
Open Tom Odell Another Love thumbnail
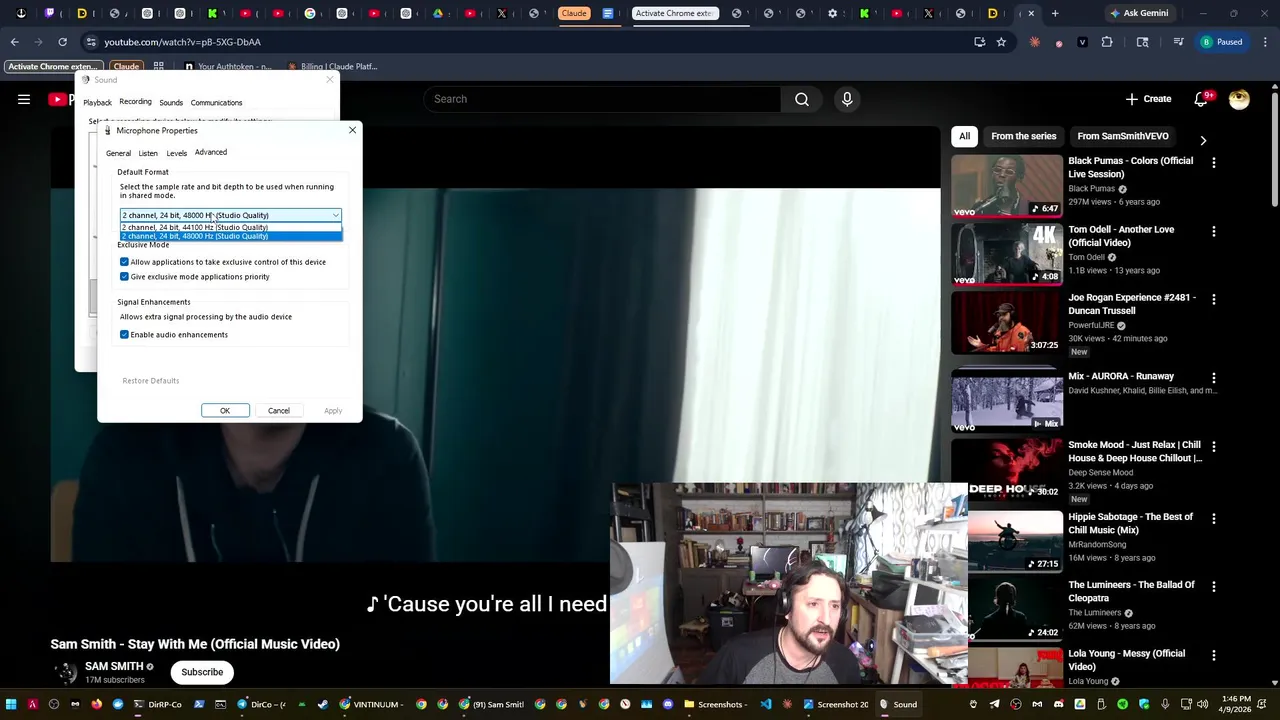(1007, 254)
